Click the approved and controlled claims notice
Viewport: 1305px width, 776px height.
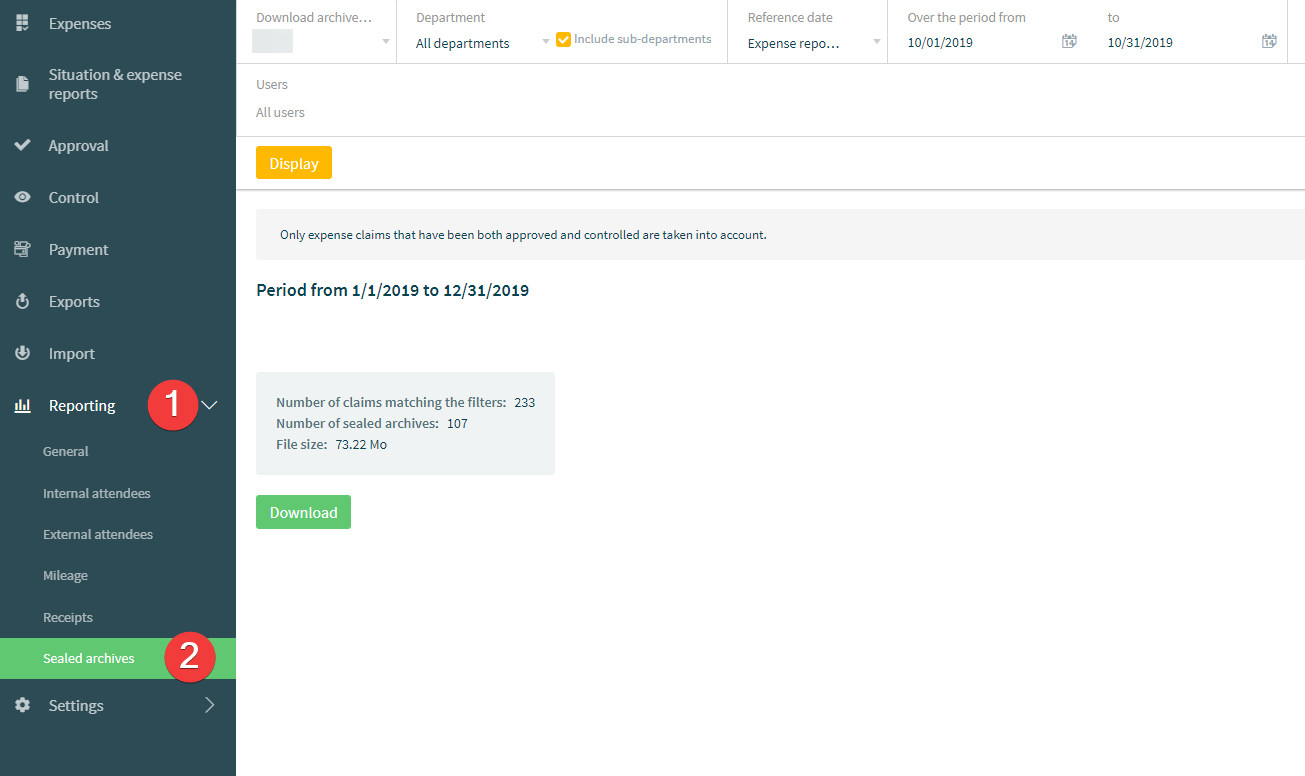click(x=523, y=235)
